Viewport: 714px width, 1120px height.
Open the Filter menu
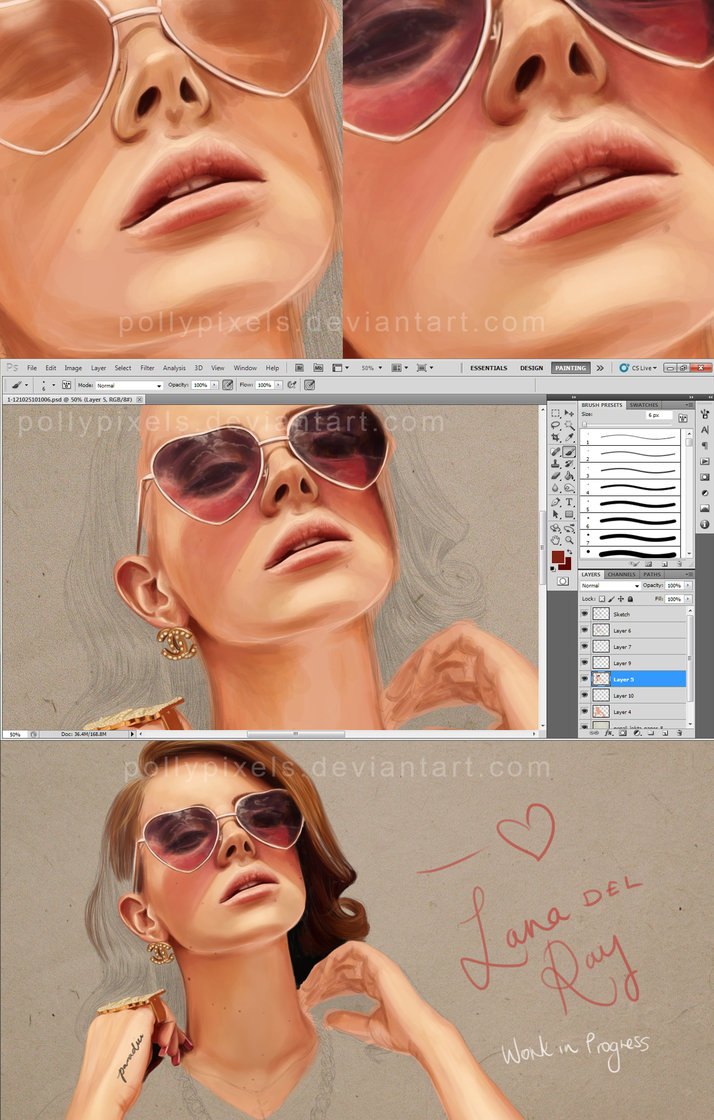(147, 368)
